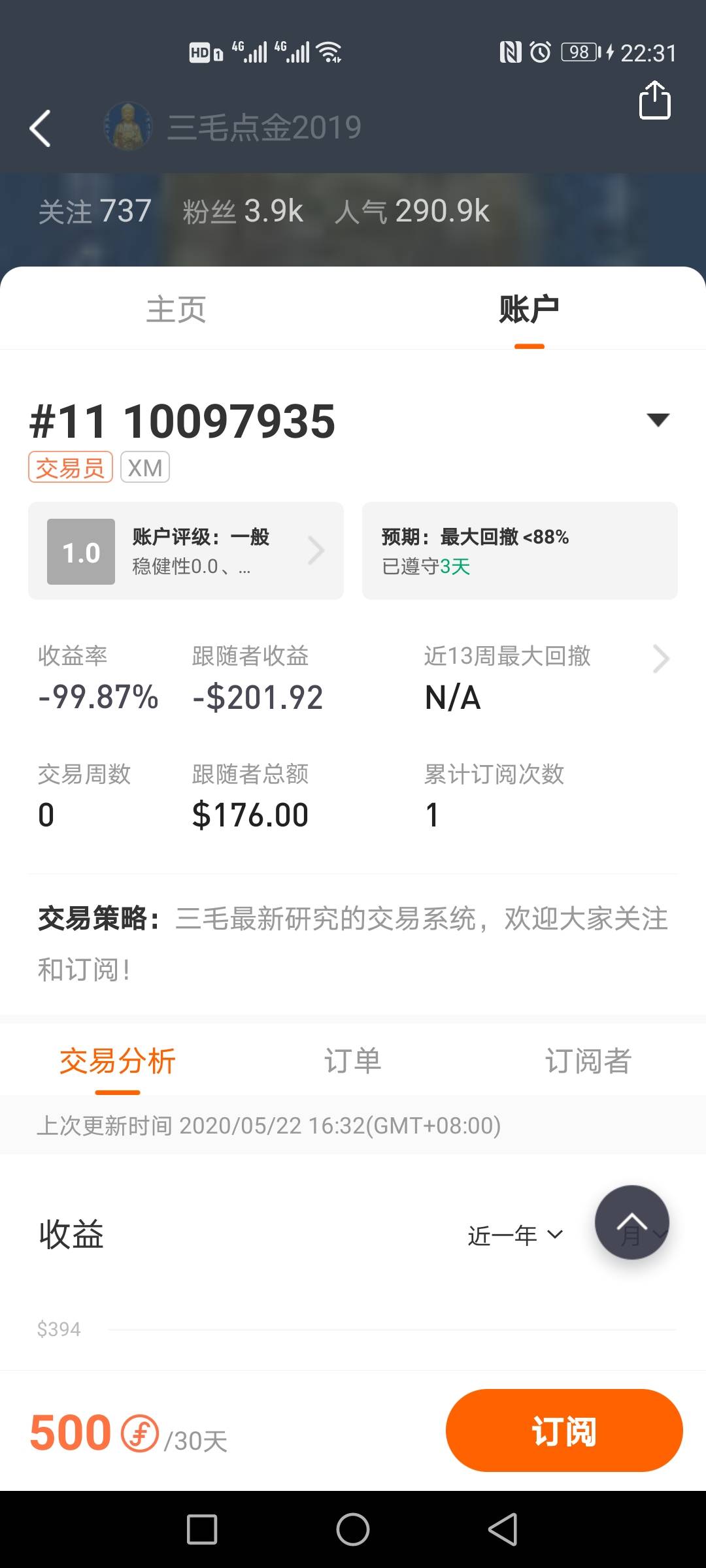The height and width of the screenshot is (1568, 706).
Task: Tap the share icon at top right
Action: (654, 101)
